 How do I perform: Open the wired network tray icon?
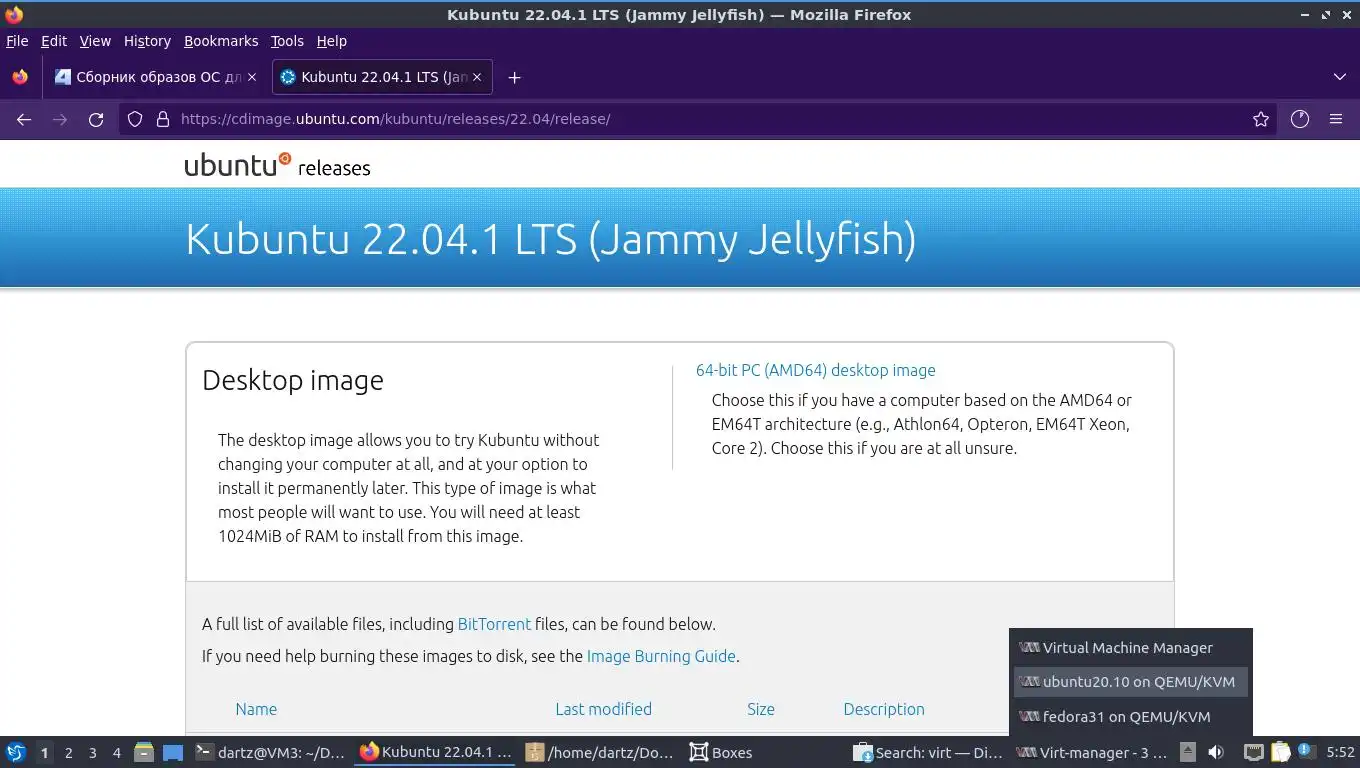tap(1254, 752)
